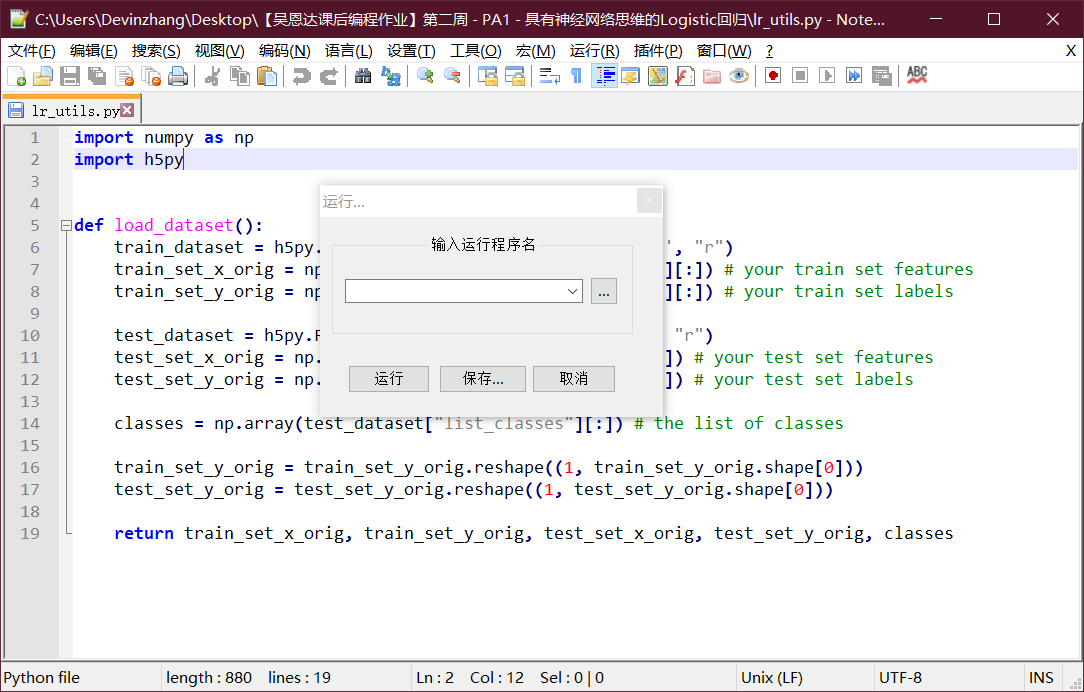Open the 语言(L) menu
This screenshot has width=1084, height=692.
click(348, 50)
